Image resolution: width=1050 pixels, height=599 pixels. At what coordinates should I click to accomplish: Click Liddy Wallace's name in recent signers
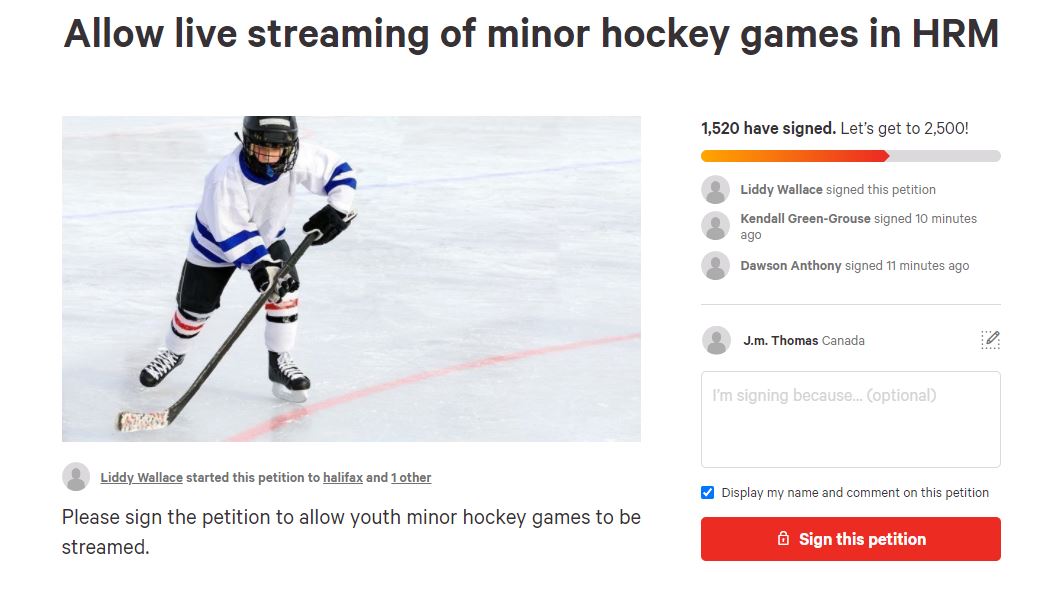[x=781, y=190]
